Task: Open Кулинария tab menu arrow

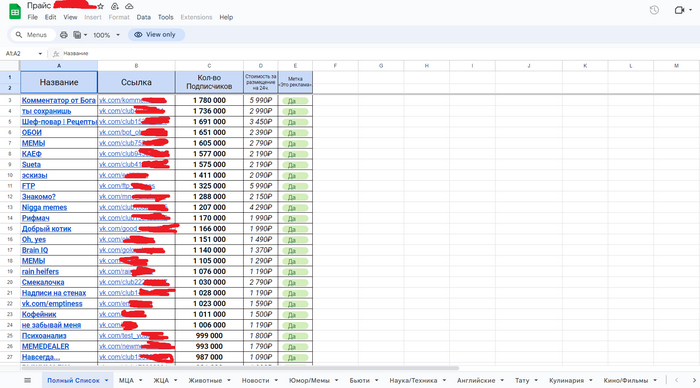Action: point(591,380)
